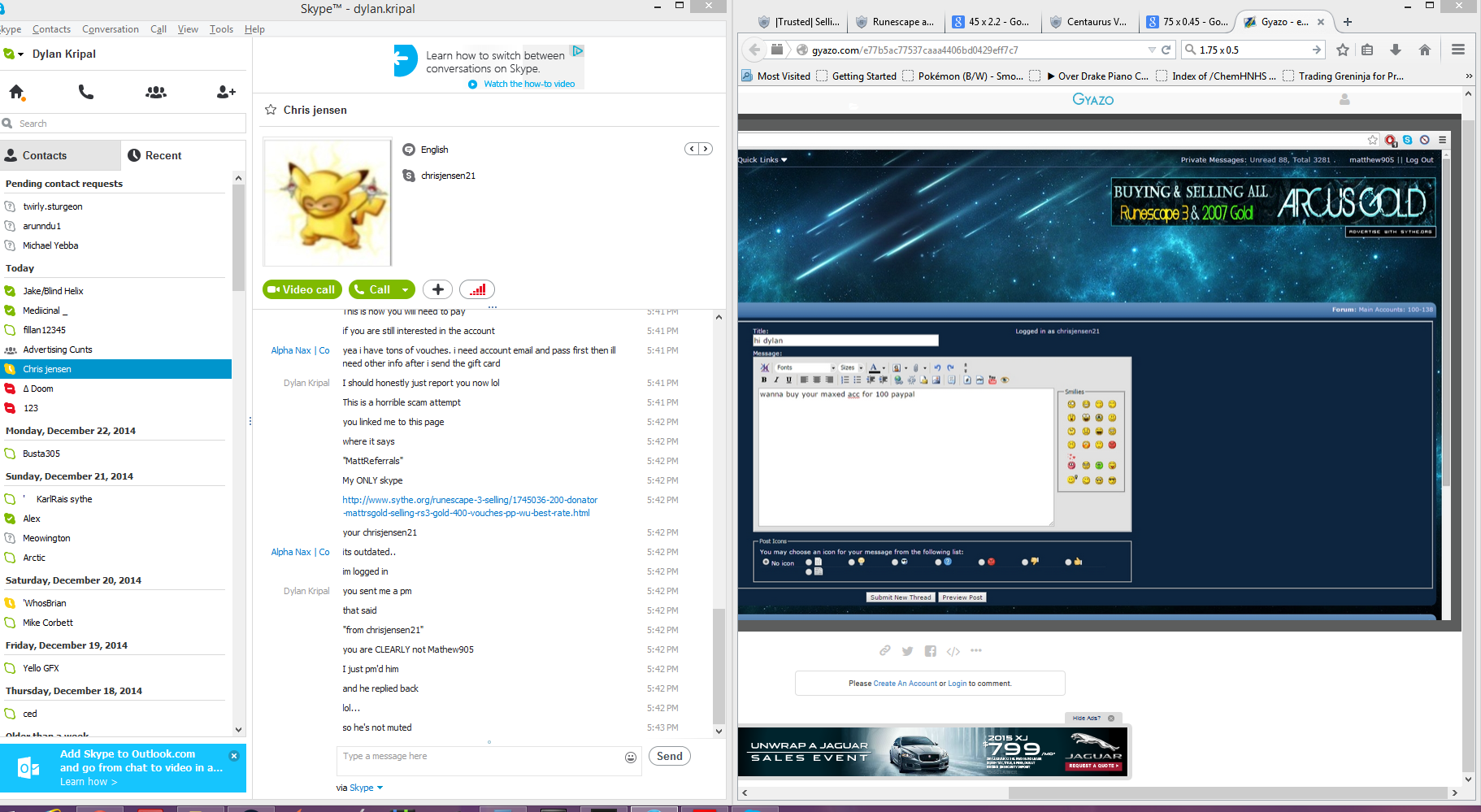Share Gyazo image on Twitter
Image resolution: width=1481 pixels, height=812 pixels.
[908, 650]
